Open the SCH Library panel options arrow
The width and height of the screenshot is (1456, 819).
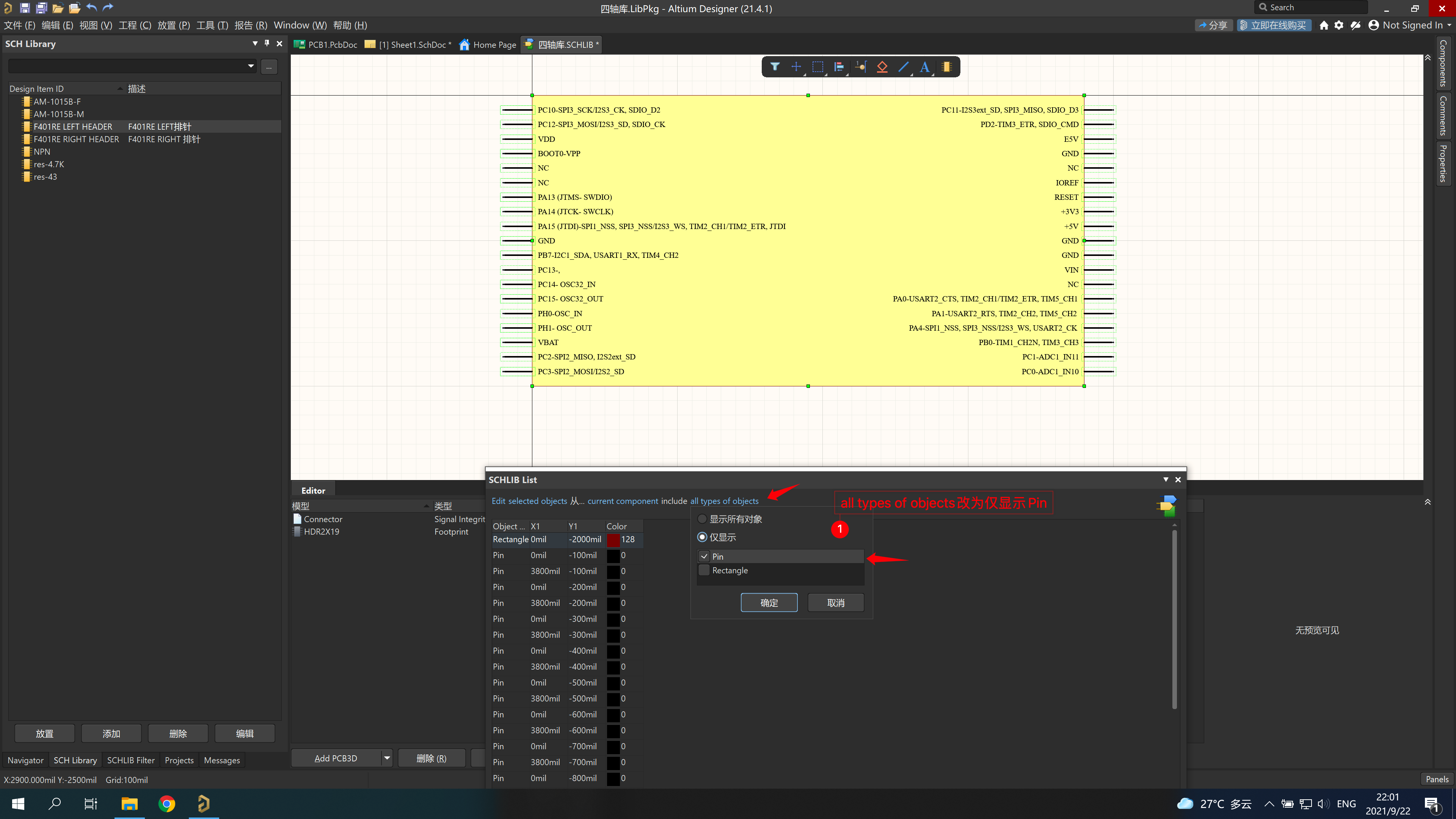[255, 44]
